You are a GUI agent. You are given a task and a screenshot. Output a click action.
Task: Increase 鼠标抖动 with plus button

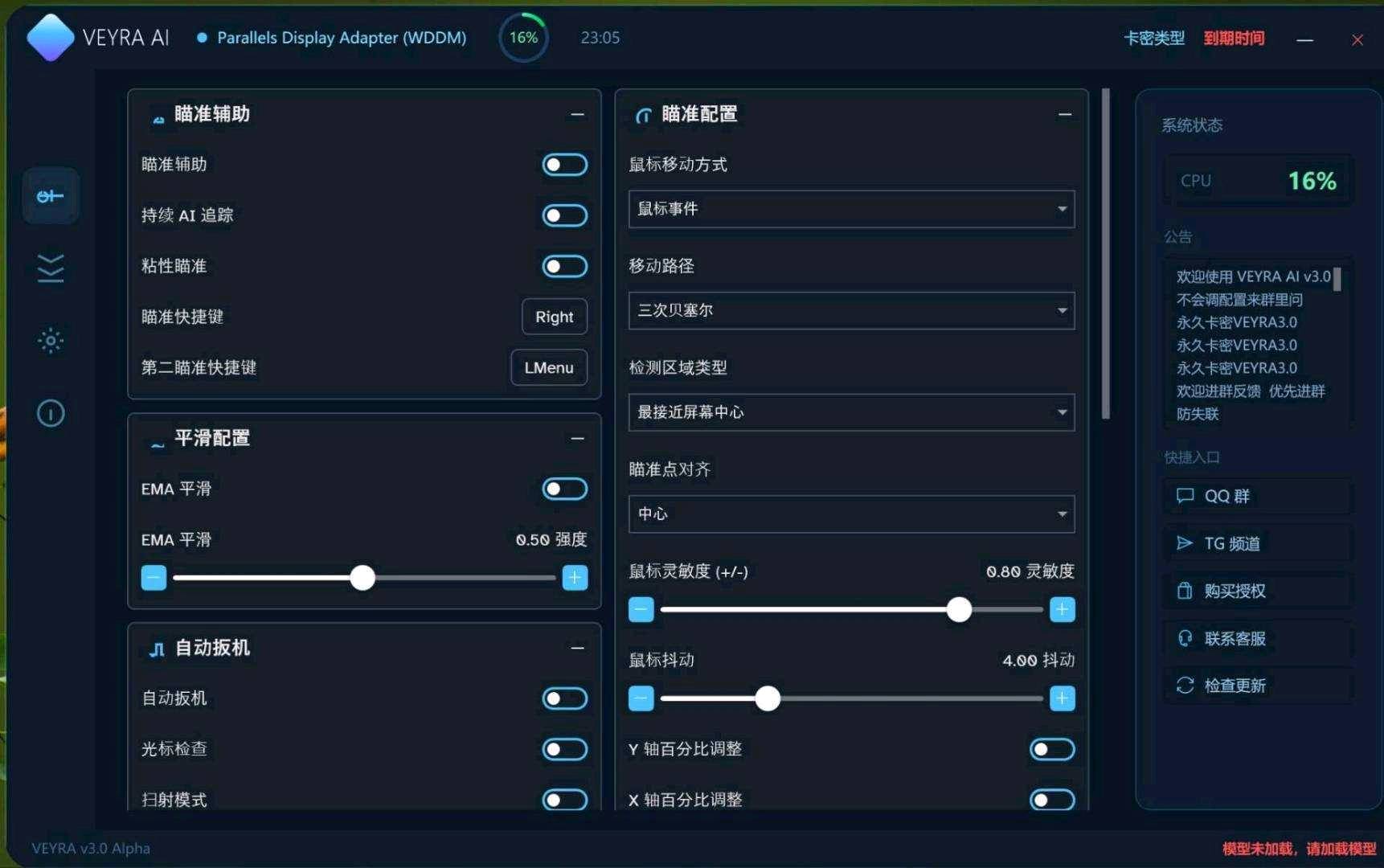pos(1062,698)
